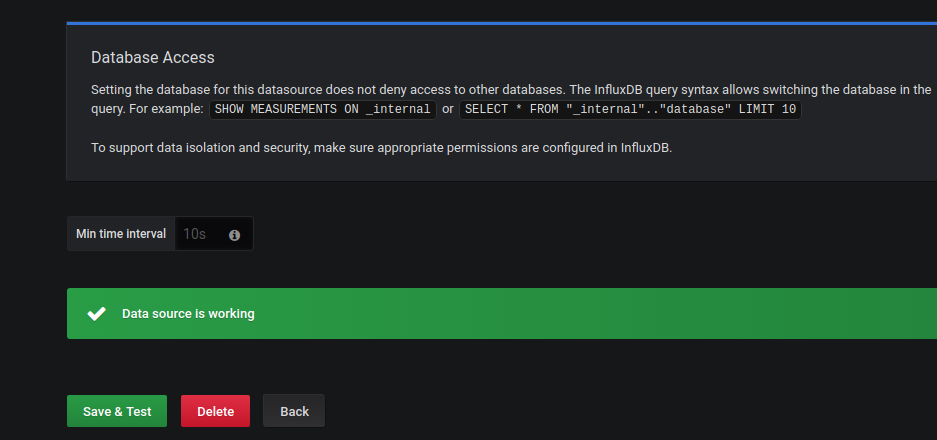Screen dimensions: 937x440
Task: Click the SHOW MEASUREMENTS ON _internal code snippet
Action: pos(322,109)
